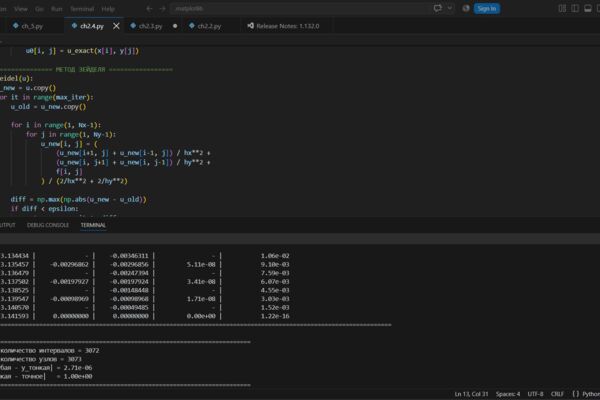The width and height of the screenshot is (600, 400).
Task: Click the terminal value 1.00e+00
Action: tap(78, 376)
